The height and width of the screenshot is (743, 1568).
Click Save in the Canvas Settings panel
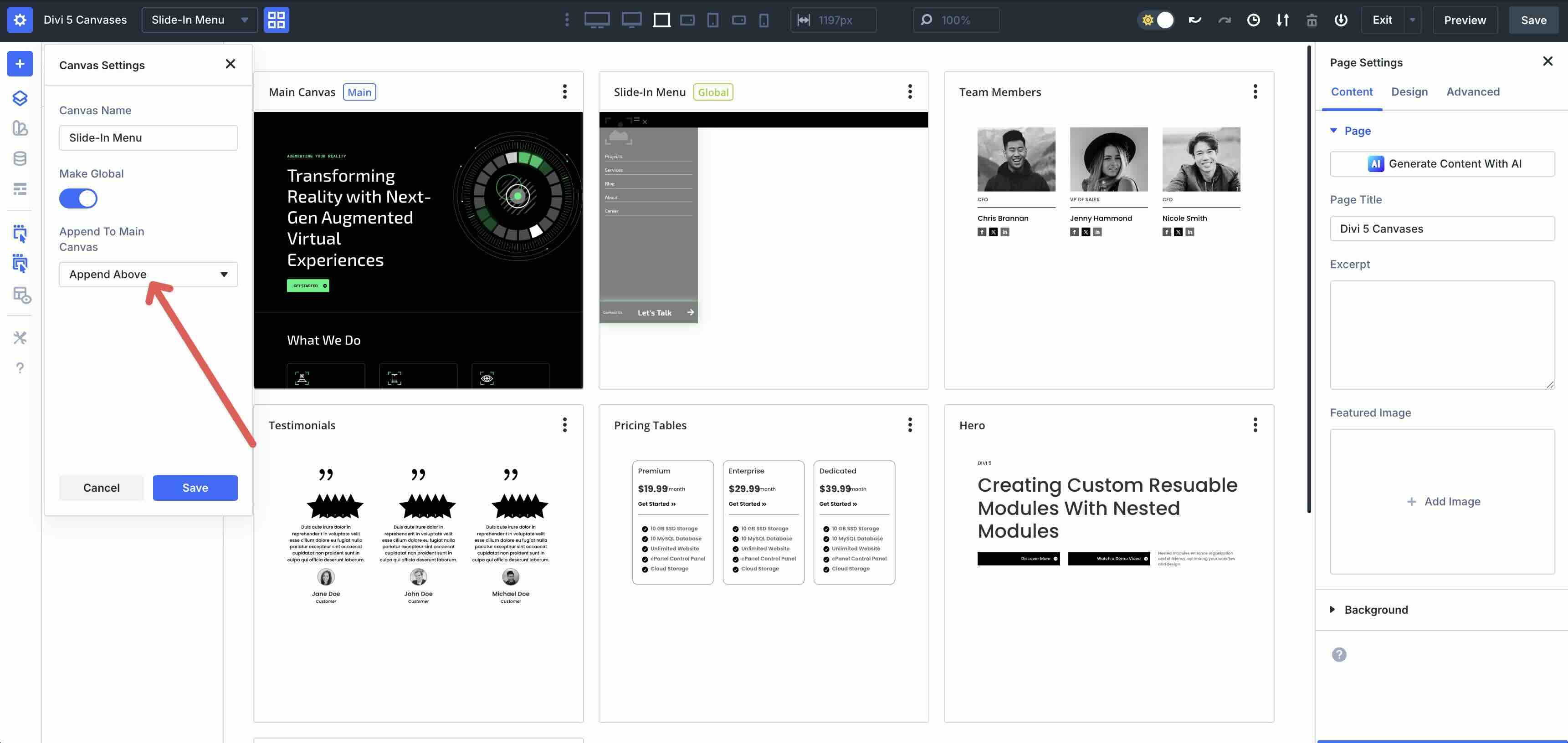195,488
